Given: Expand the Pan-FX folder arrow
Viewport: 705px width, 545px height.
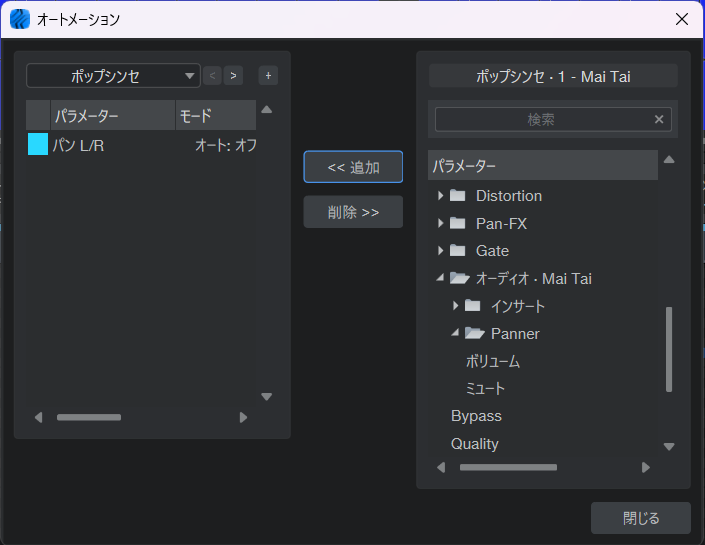Looking at the screenshot, I should [440, 223].
